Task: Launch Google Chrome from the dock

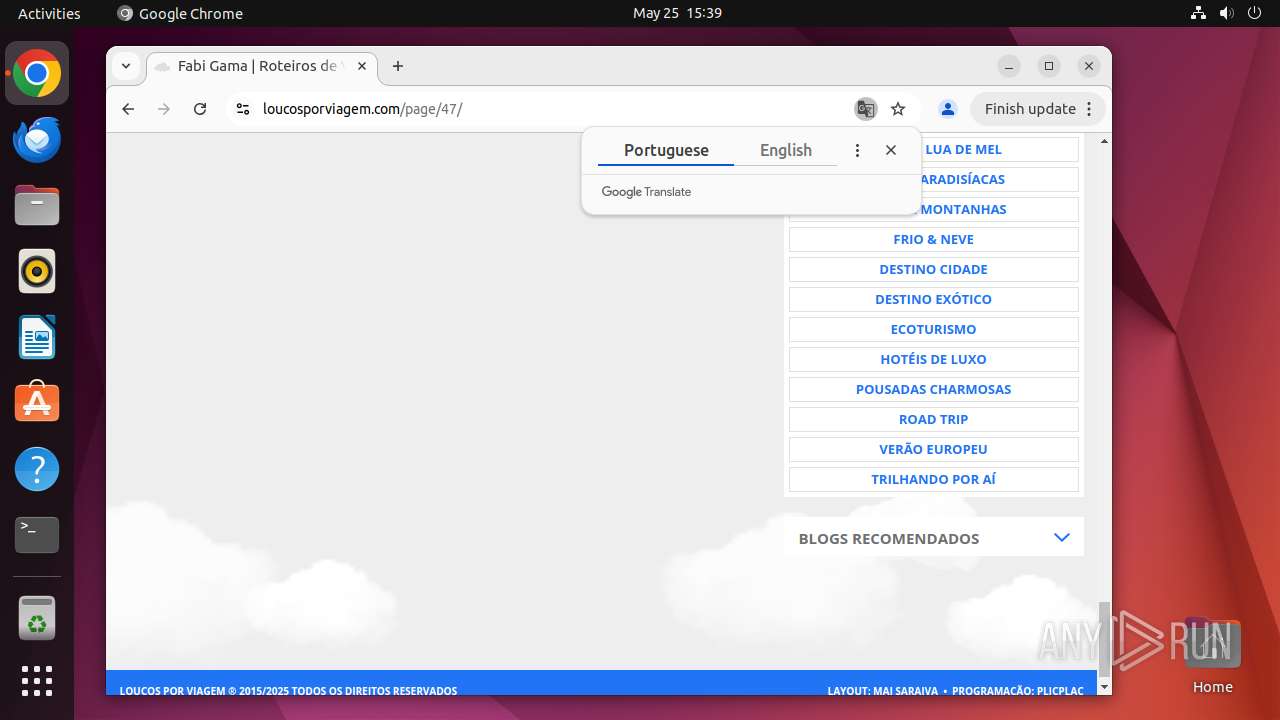Action: (37, 74)
